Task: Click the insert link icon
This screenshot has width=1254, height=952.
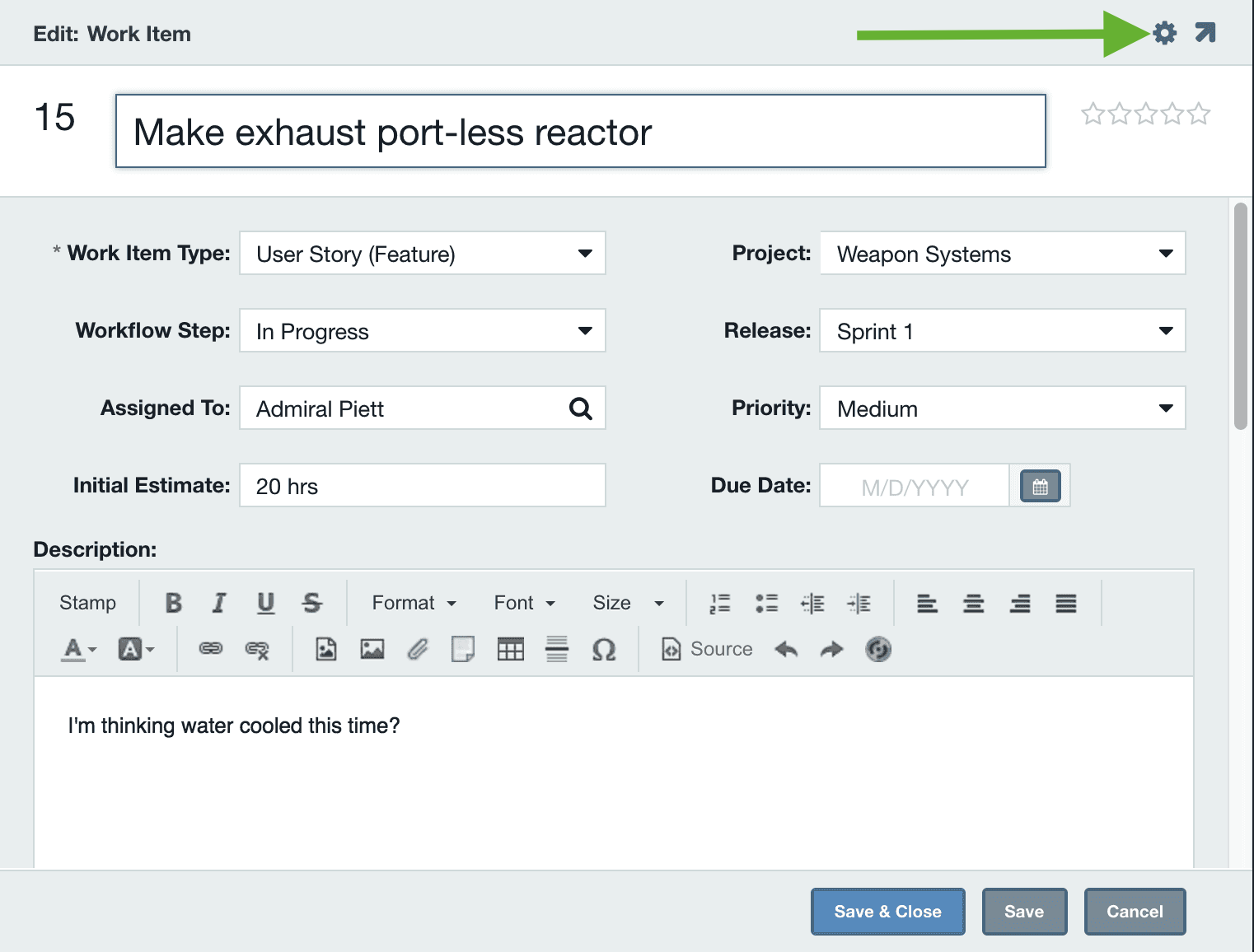Action: [211, 649]
